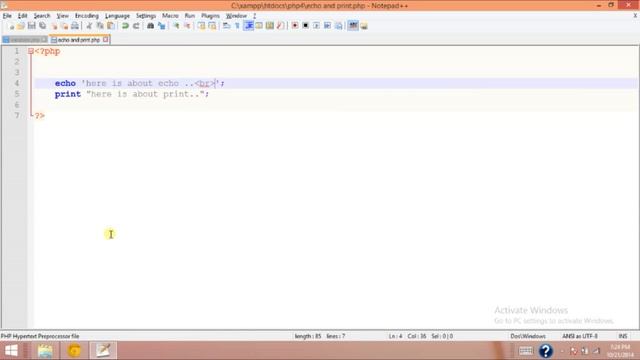
Task: Open the File menu
Action: coord(7,16)
